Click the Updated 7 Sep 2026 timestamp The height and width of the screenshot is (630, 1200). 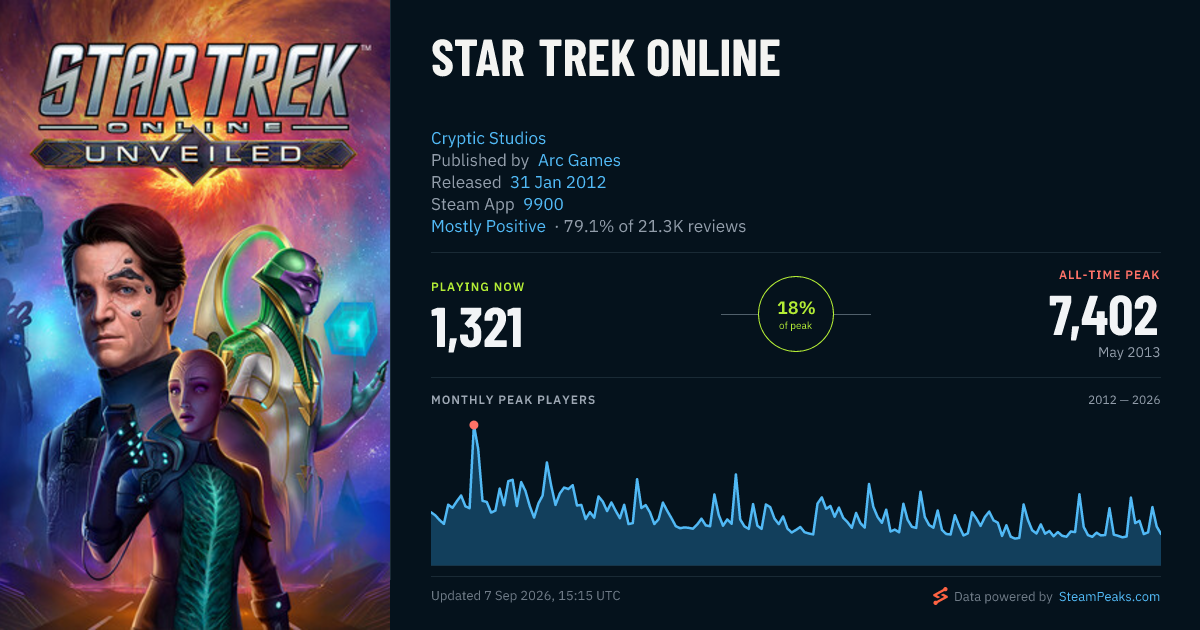click(x=526, y=596)
